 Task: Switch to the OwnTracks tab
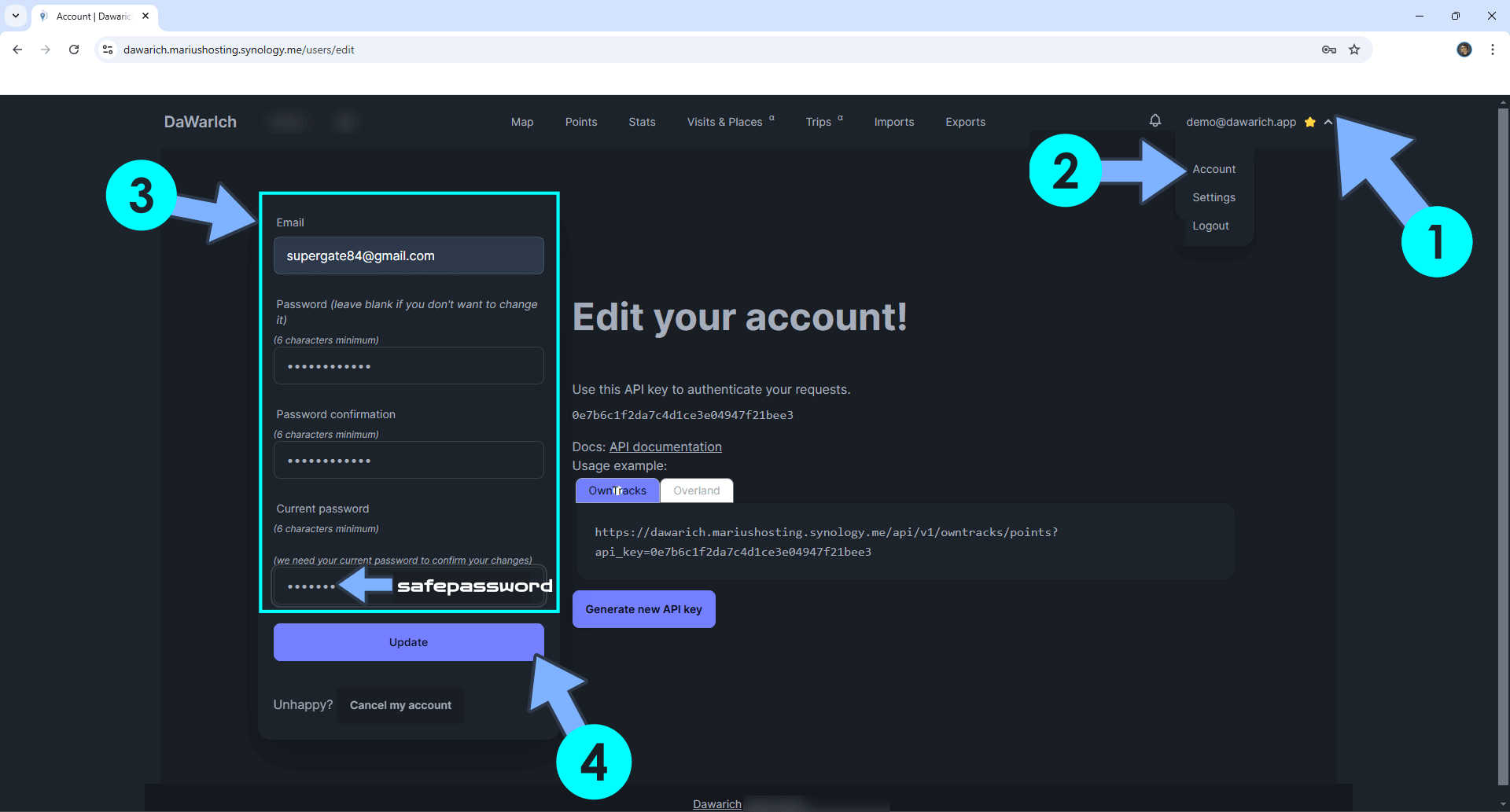pos(617,491)
